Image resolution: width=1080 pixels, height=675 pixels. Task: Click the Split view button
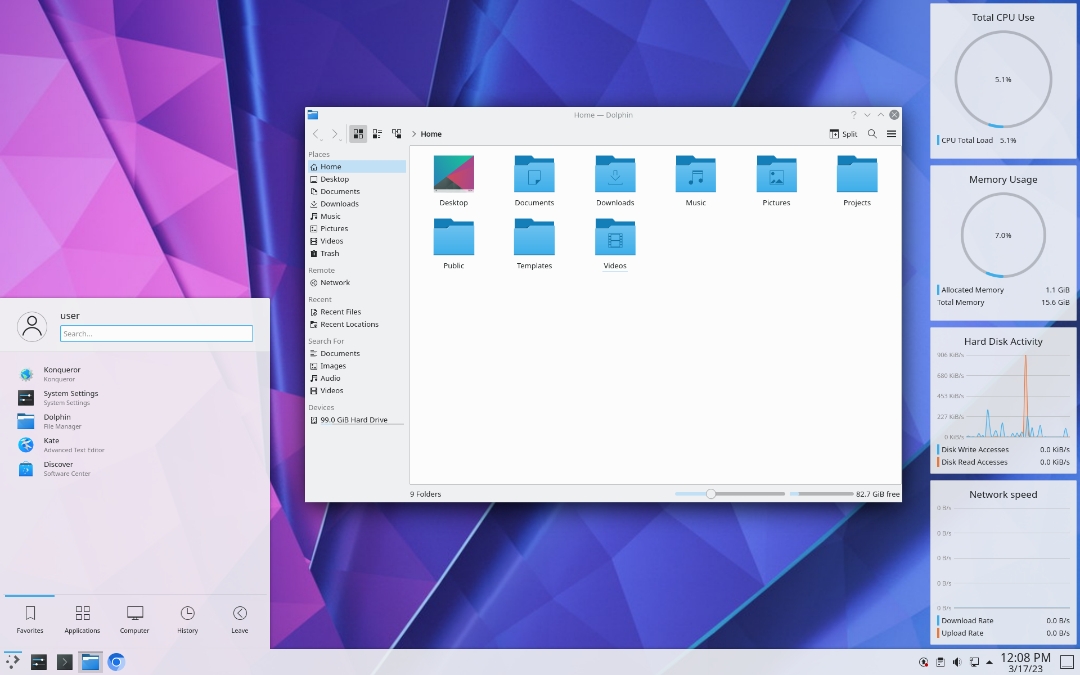(x=843, y=134)
